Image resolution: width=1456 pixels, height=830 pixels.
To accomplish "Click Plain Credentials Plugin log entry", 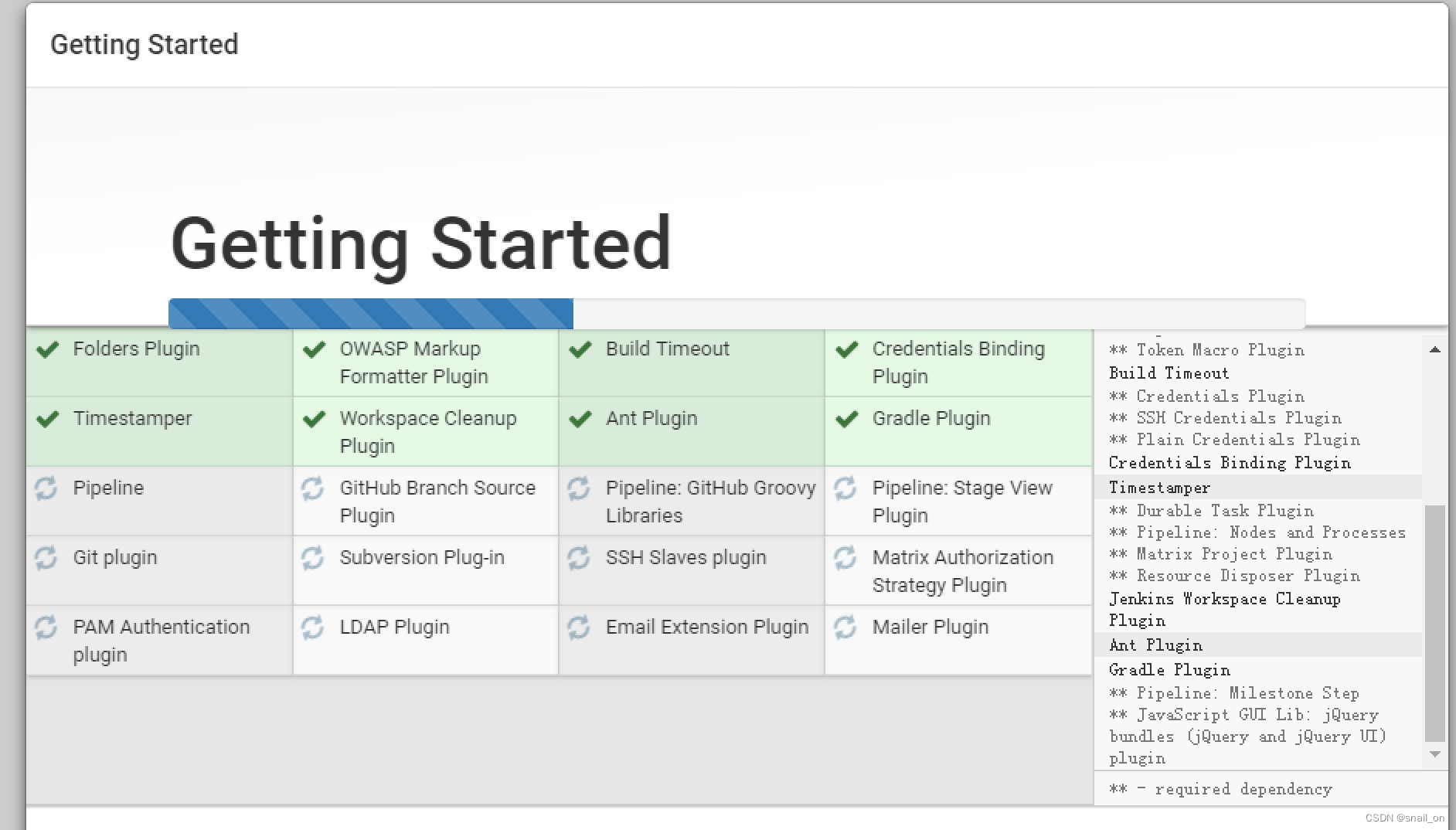I will click(x=1235, y=440).
